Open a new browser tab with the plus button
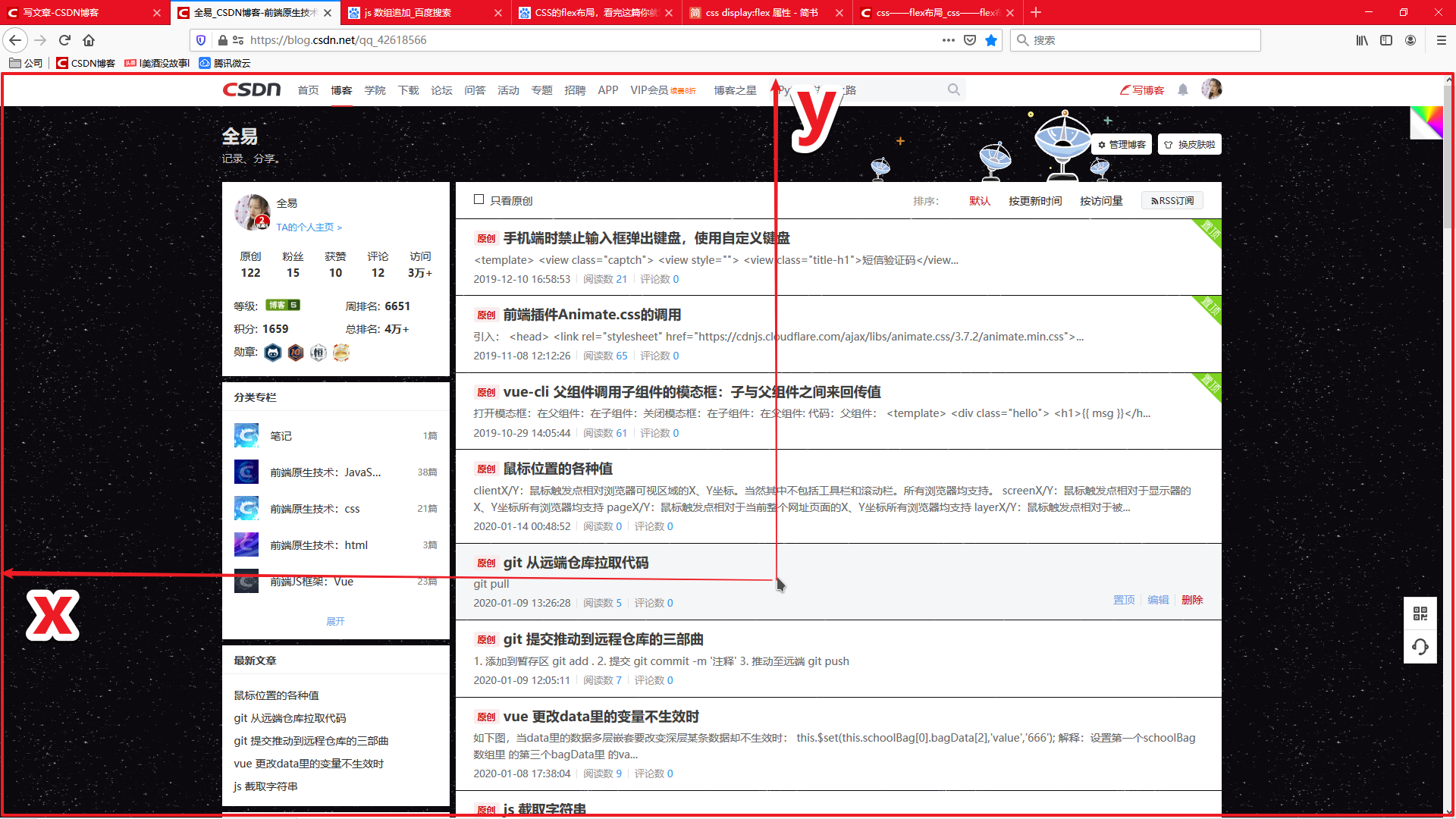1456x819 pixels. click(1036, 12)
